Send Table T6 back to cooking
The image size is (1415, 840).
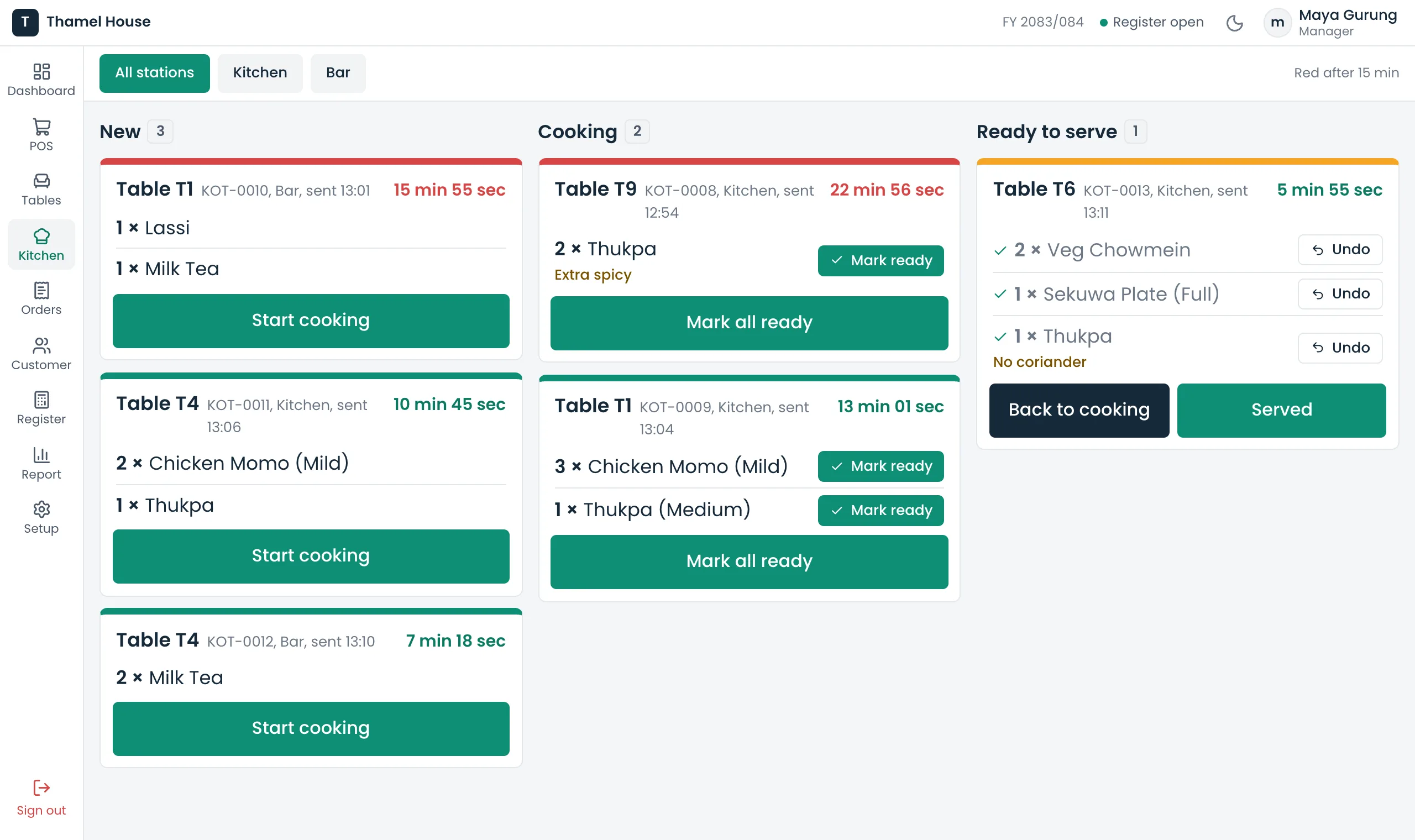tap(1079, 410)
